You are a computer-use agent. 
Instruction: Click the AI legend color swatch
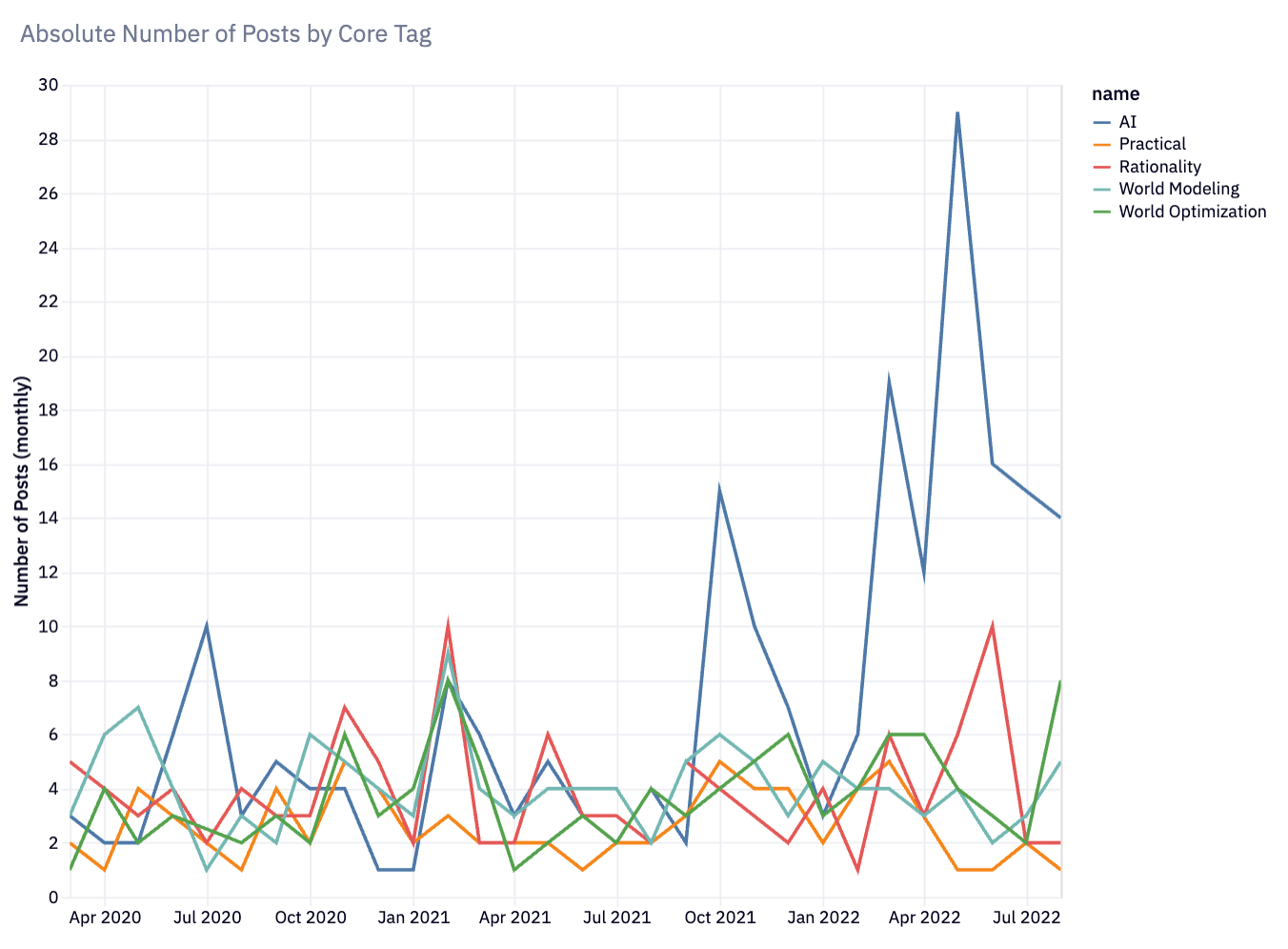pyautogui.click(x=1102, y=122)
